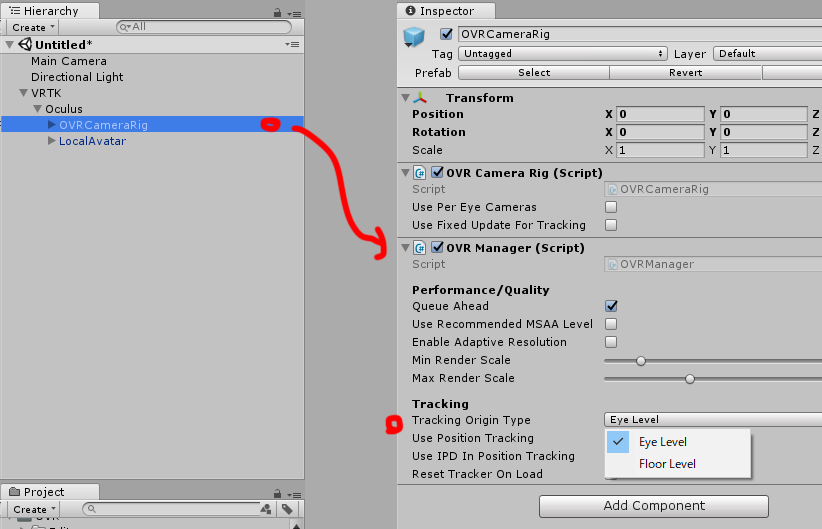Open the Hierarchy Create dropdown
Viewport: 822px width, 529px height.
[x=33, y=27]
